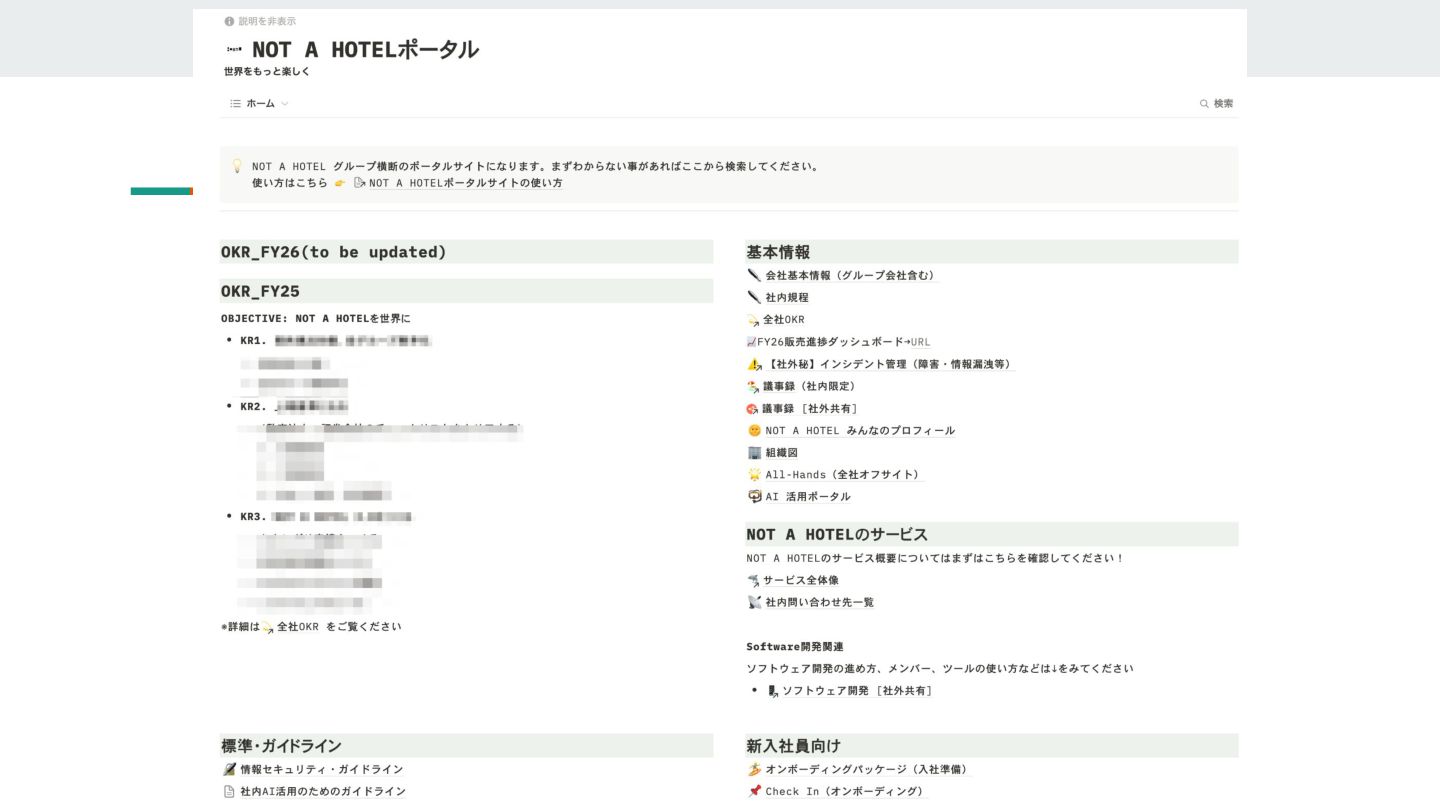Open 社内AI活用のためのガイドライン page
The image size is (1440, 810).
(322, 792)
